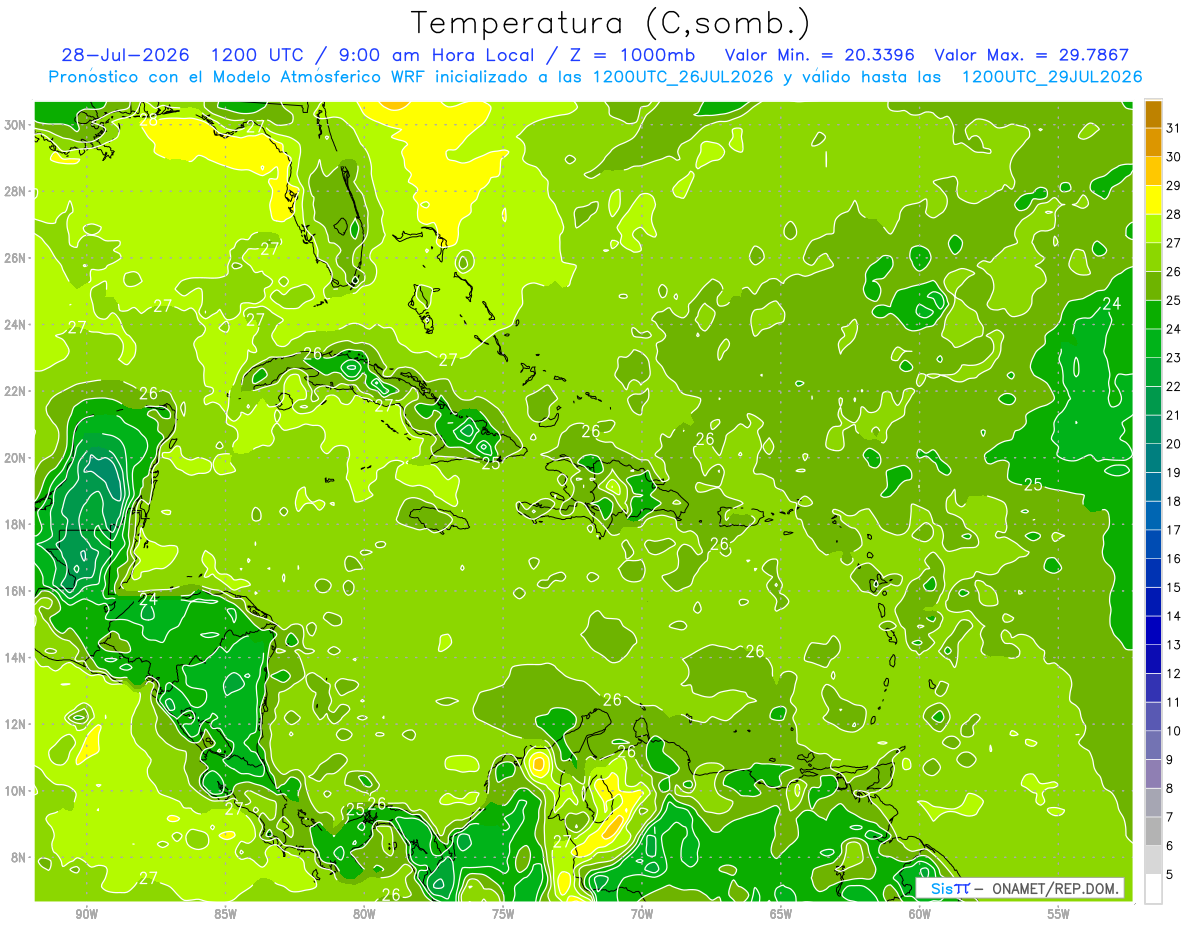Viewport: 1200px width, 927px height.
Task: Click the teal legend swatch between 19 and 20
Action: click(1153, 459)
